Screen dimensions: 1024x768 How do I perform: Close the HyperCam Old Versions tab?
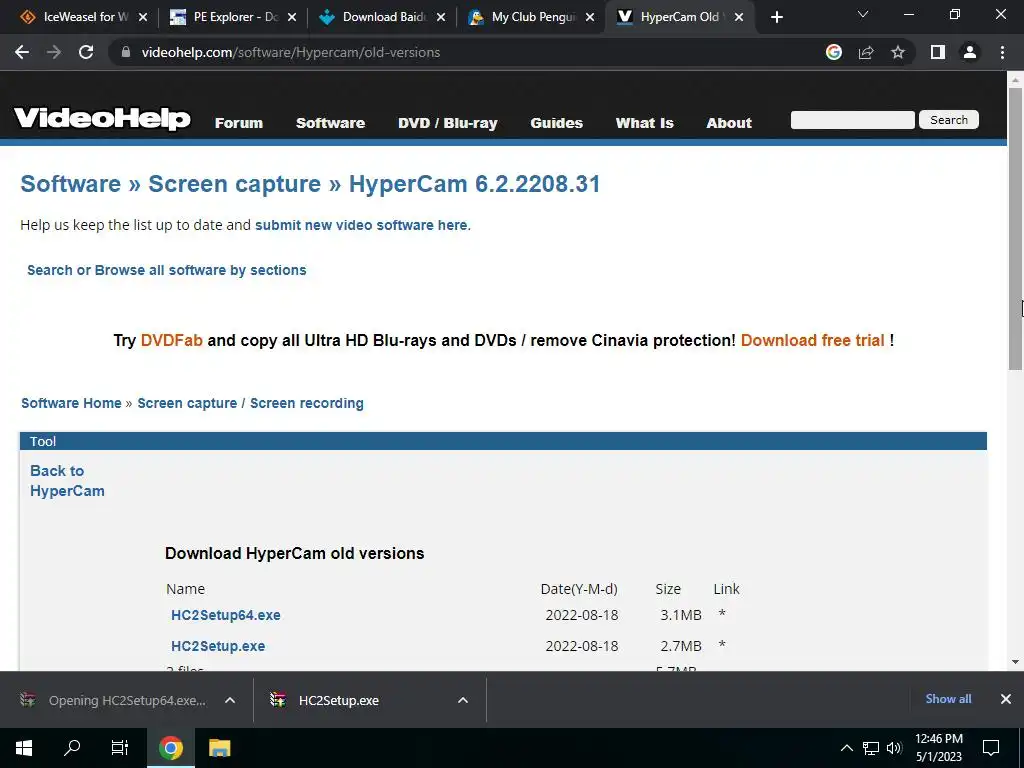click(739, 17)
